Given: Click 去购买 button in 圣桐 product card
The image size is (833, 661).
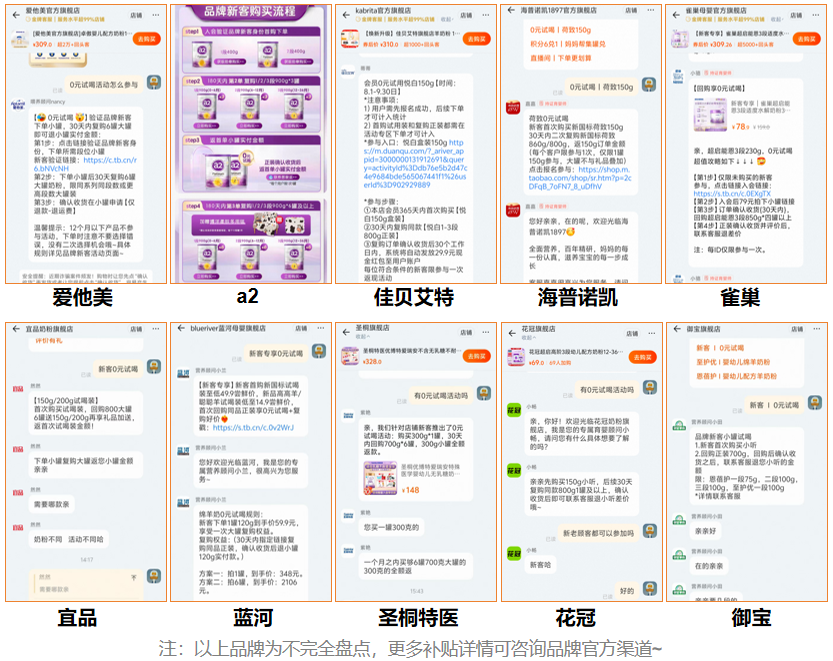Looking at the screenshot, I should click(479, 353).
